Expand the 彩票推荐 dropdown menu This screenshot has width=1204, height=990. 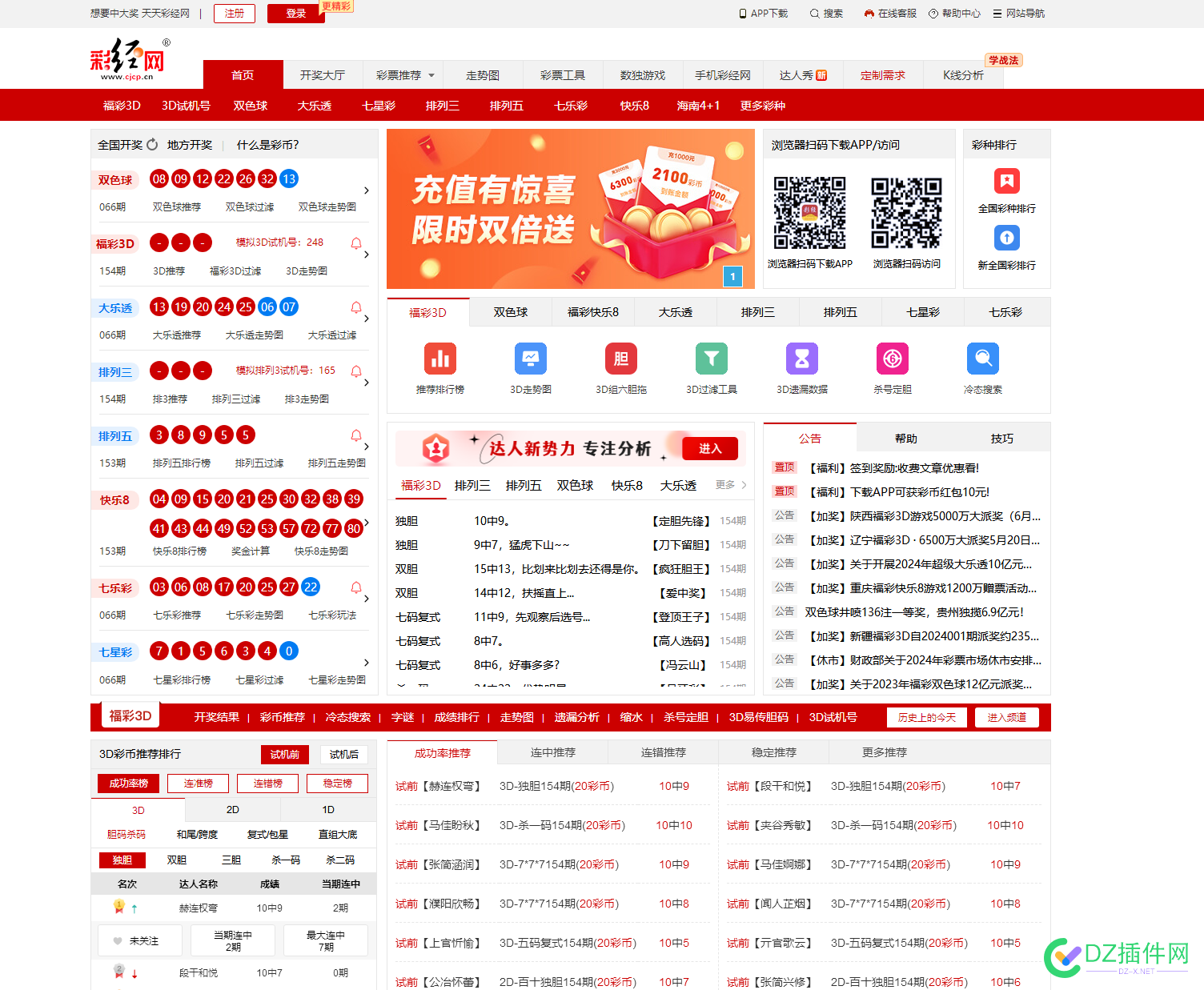[x=405, y=75]
